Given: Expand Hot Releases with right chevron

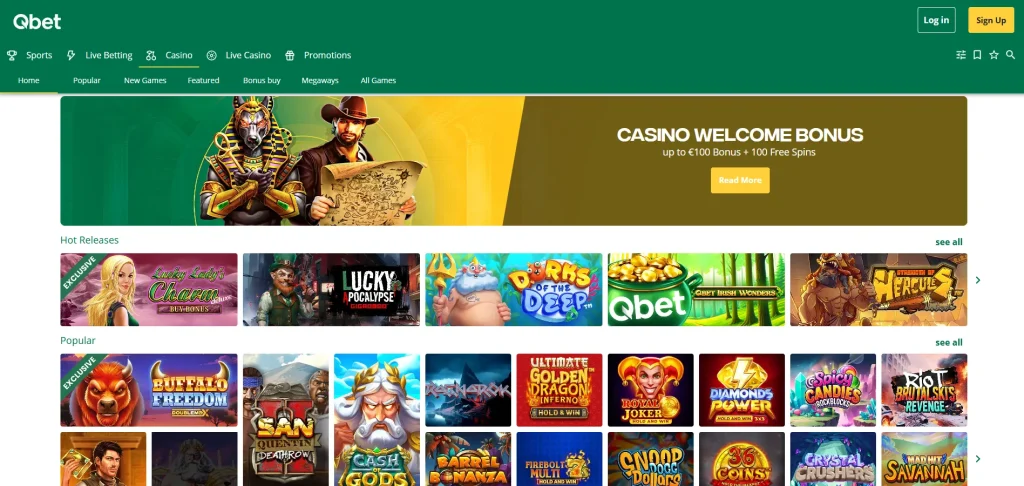Looking at the screenshot, I should pyautogui.click(x=978, y=280).
